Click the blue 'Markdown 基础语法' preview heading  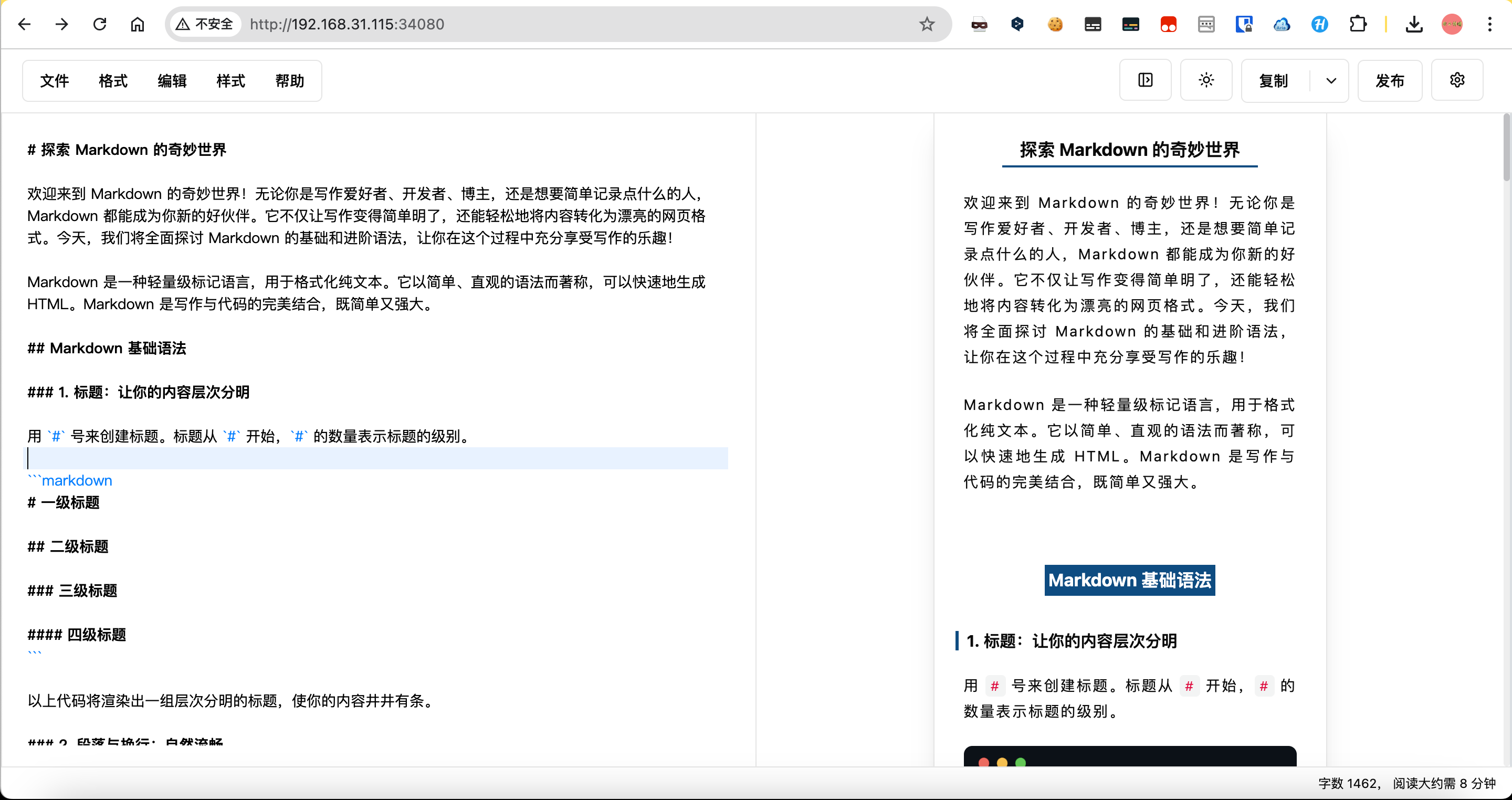pos(1130,581)
